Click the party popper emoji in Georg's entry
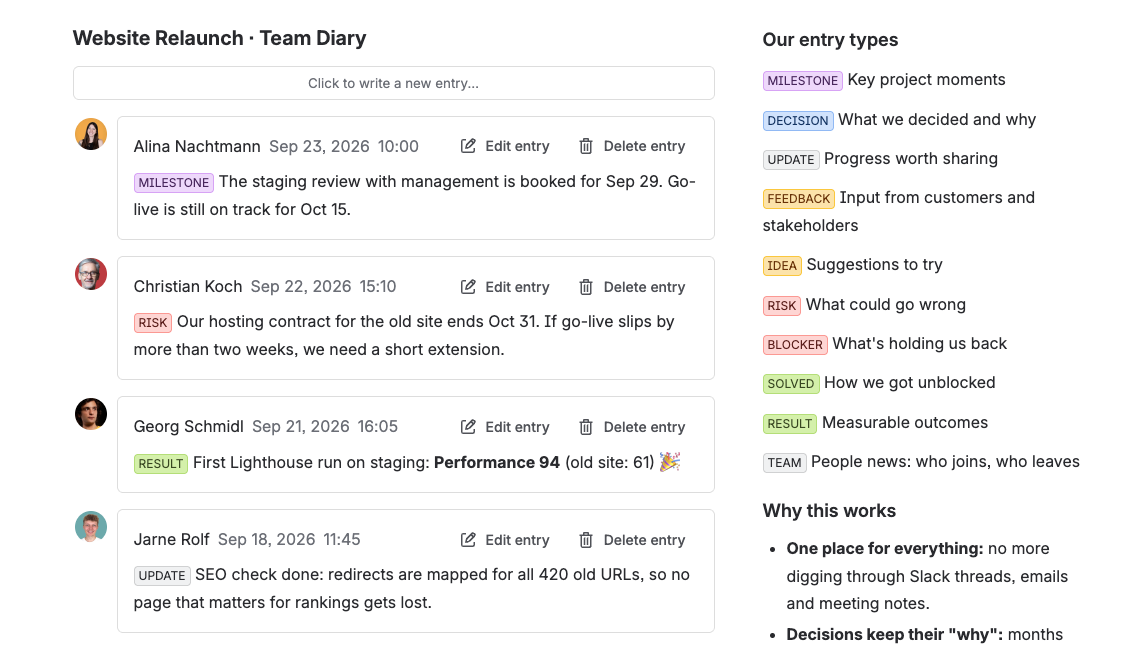 670,462
